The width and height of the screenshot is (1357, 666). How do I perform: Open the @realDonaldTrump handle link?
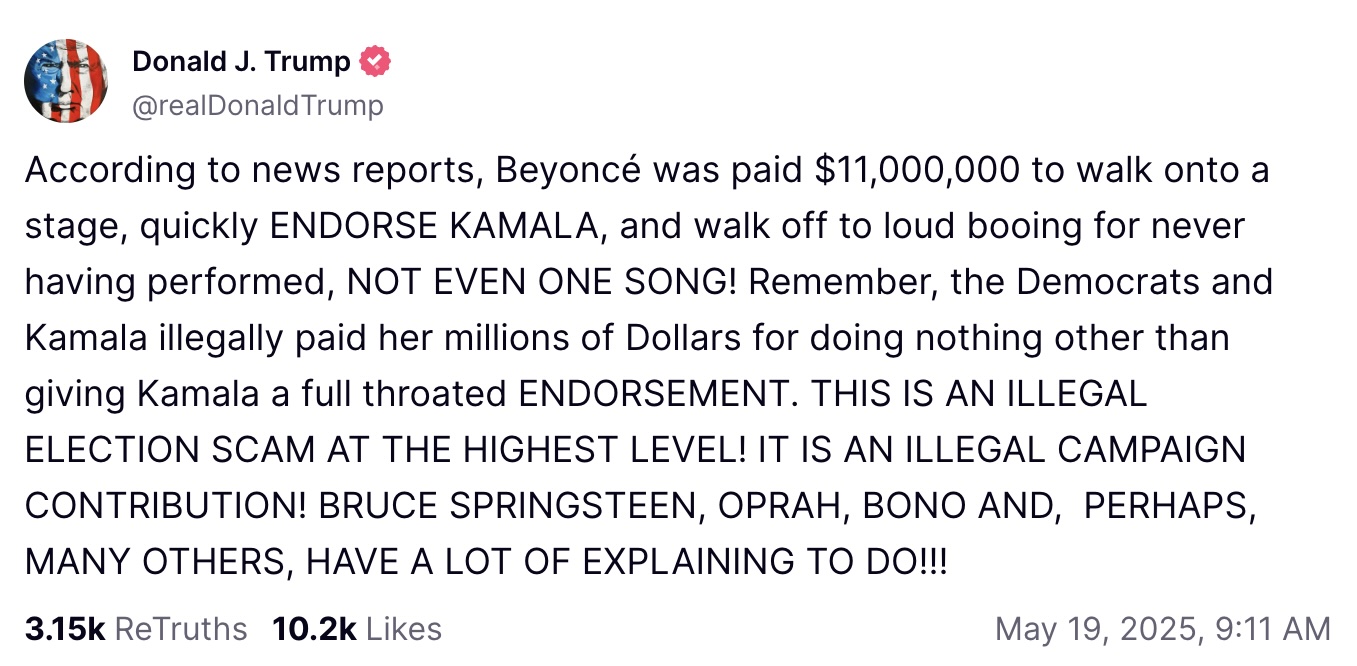[258, 105]
